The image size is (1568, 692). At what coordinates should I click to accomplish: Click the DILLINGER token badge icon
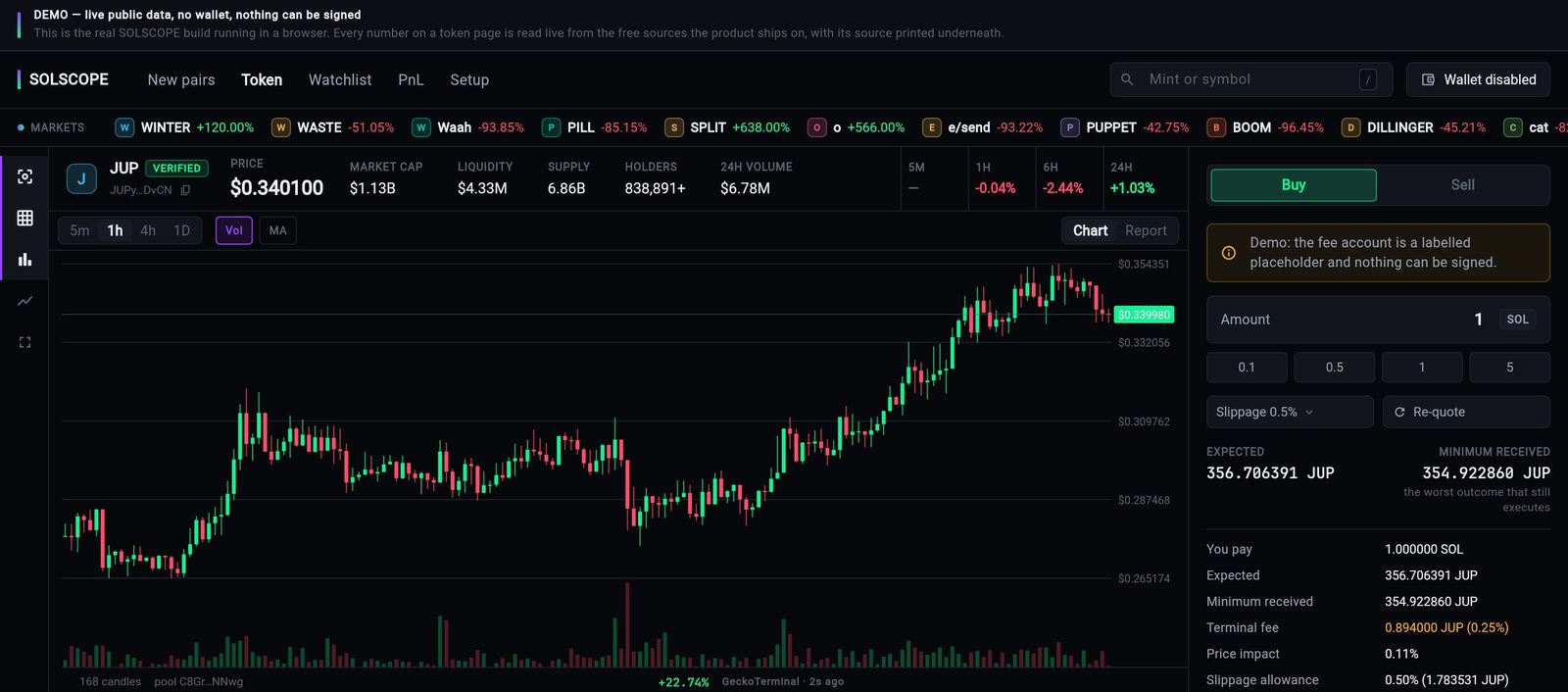pyautogui.click(x=1351, y=127)
